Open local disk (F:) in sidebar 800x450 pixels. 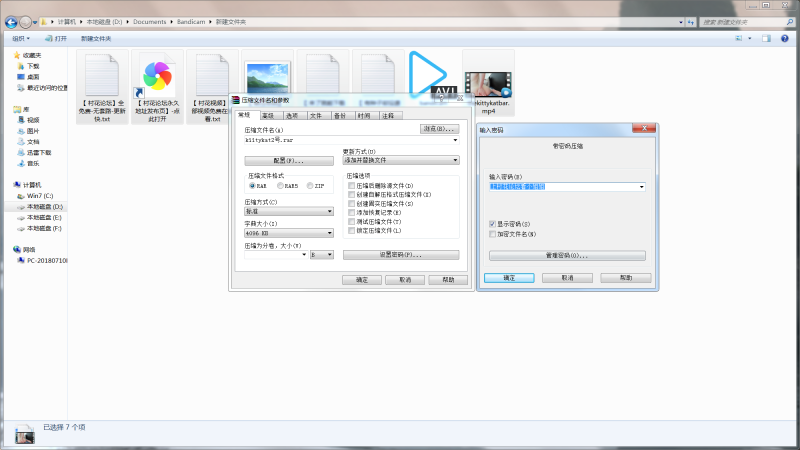coord(39,229)
